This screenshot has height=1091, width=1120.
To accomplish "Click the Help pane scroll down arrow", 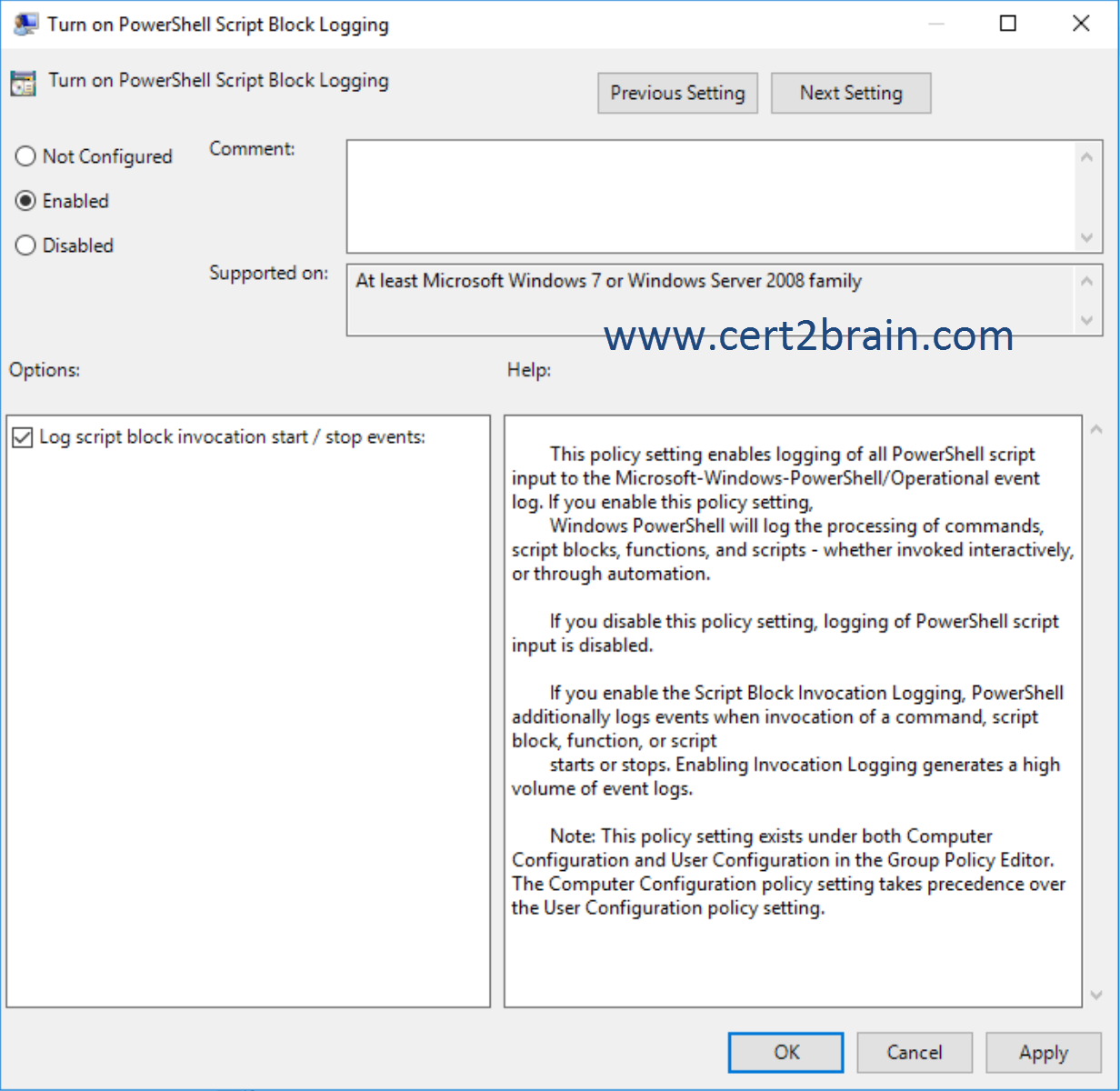I will pyautogui.click(x=1096, y=996).
